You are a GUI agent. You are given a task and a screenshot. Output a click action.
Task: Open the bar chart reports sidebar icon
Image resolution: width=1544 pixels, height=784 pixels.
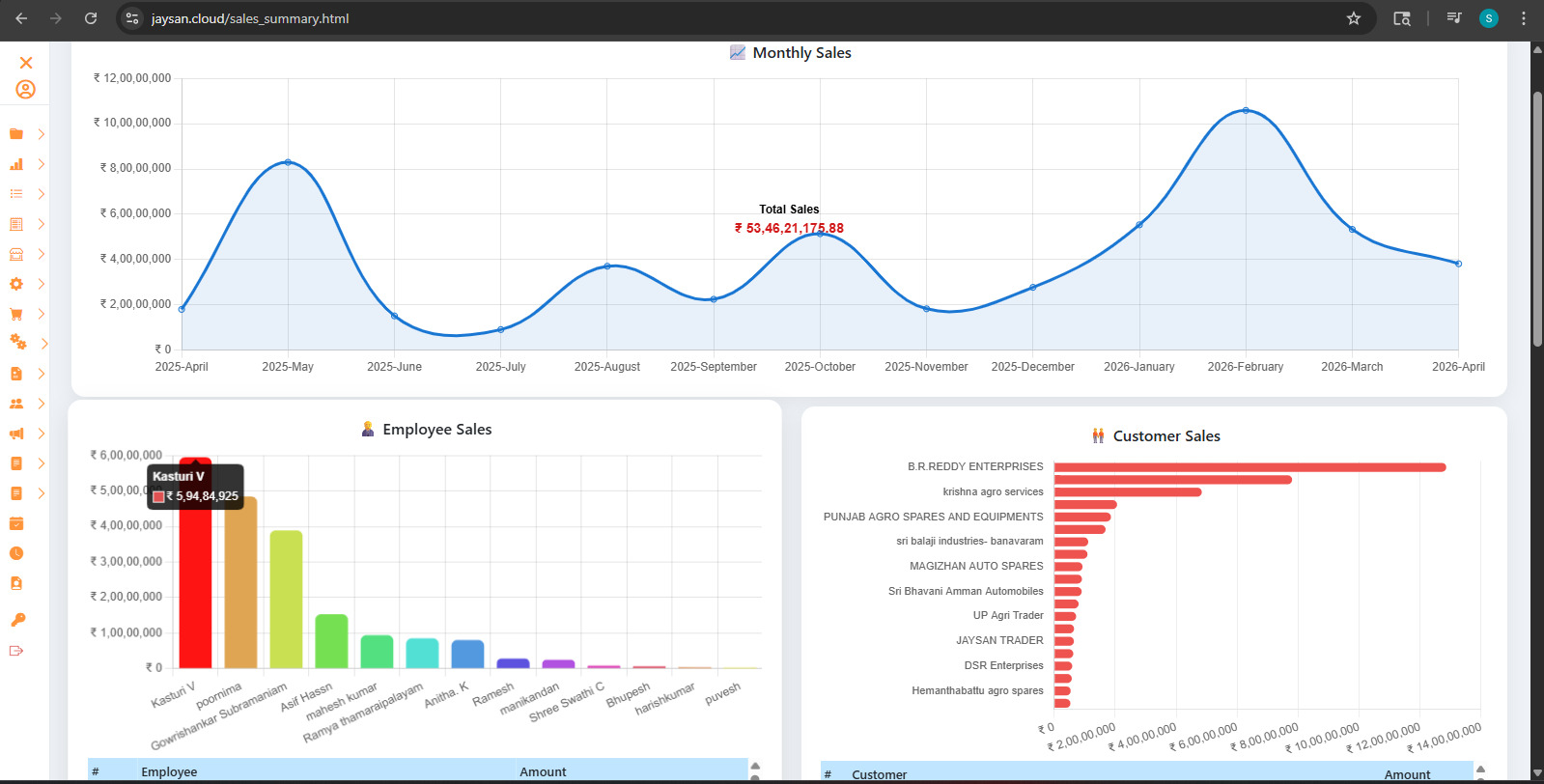click(16, 164)
